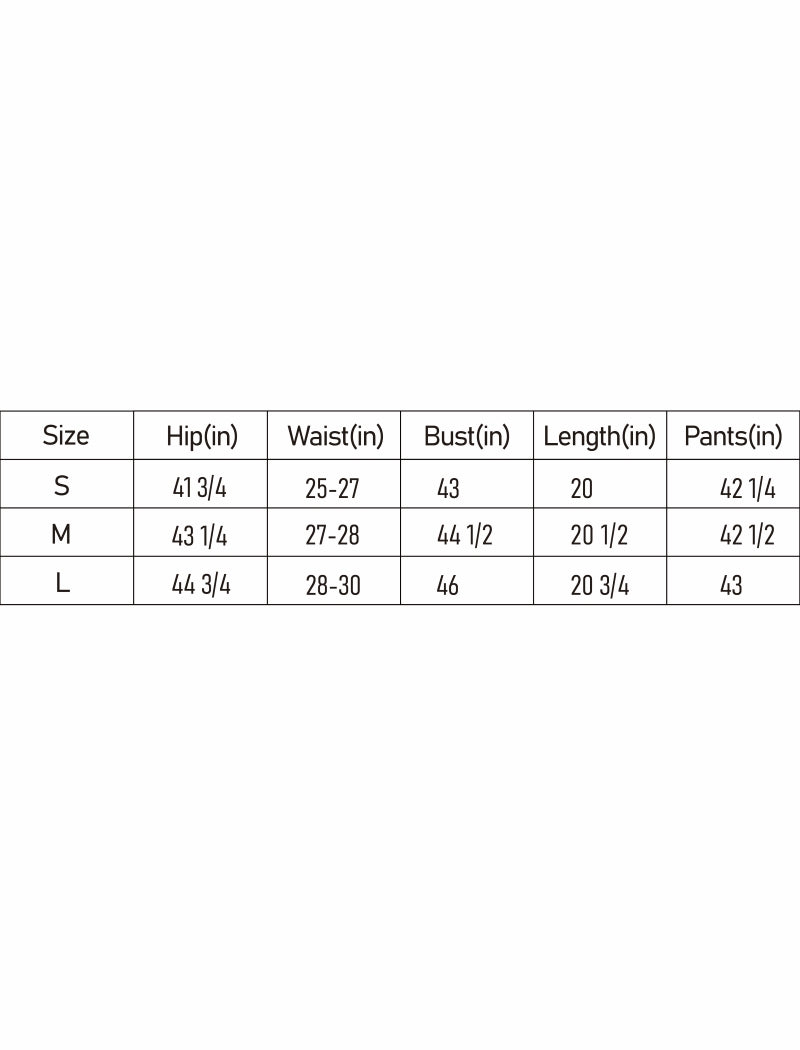Click the Size column header
This screenshot has width=800, height=1050.
[66, 436]
